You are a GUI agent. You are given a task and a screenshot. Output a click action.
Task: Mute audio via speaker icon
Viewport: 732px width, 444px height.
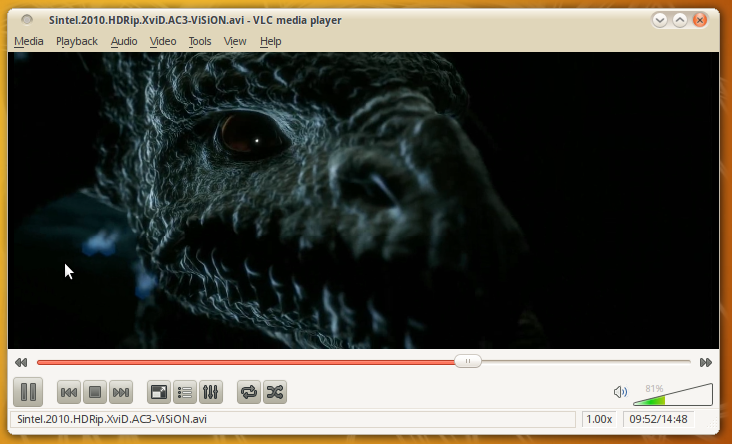(620, 392)
